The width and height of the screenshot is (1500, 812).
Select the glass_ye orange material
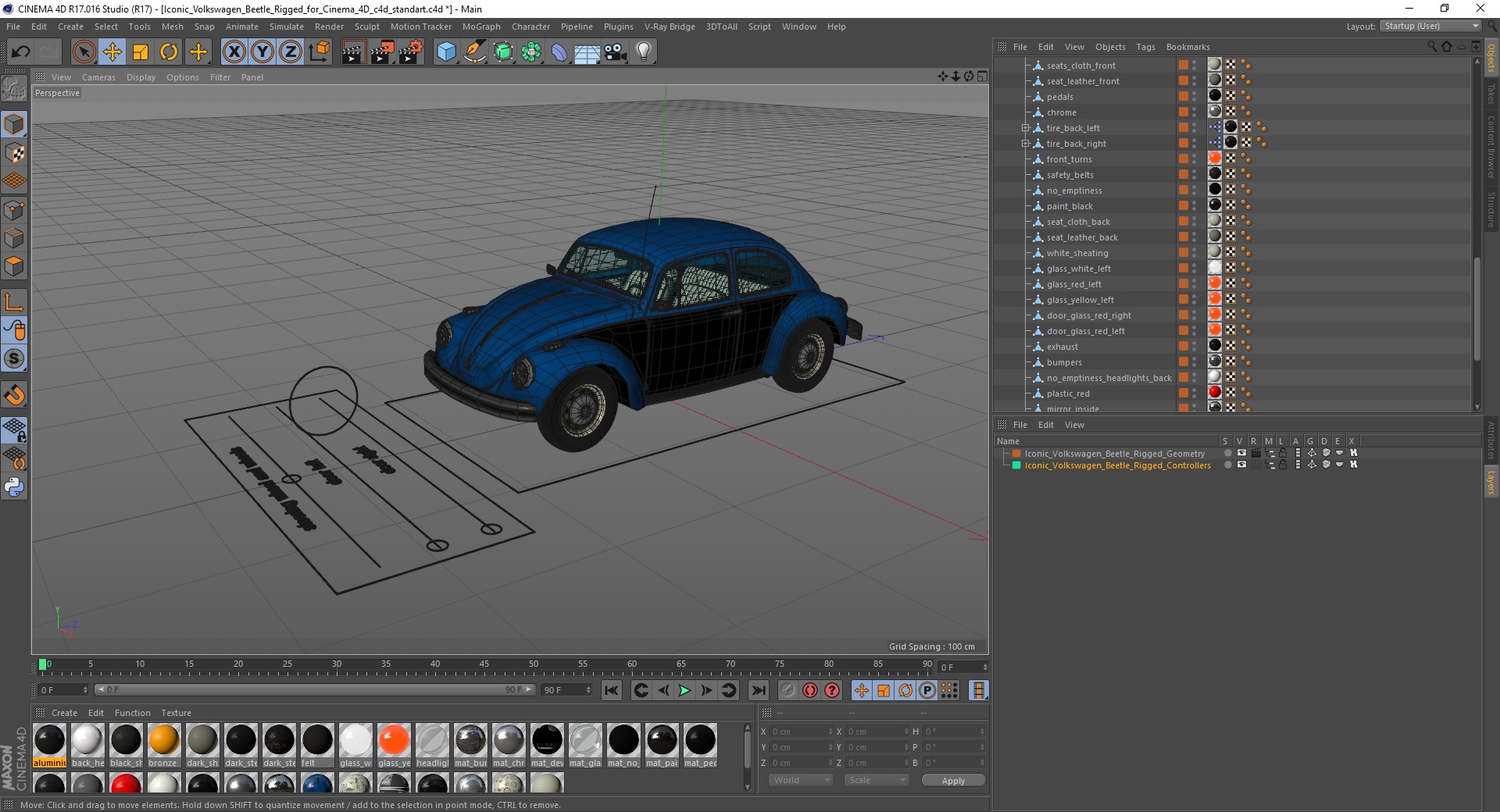pos(394,746)
